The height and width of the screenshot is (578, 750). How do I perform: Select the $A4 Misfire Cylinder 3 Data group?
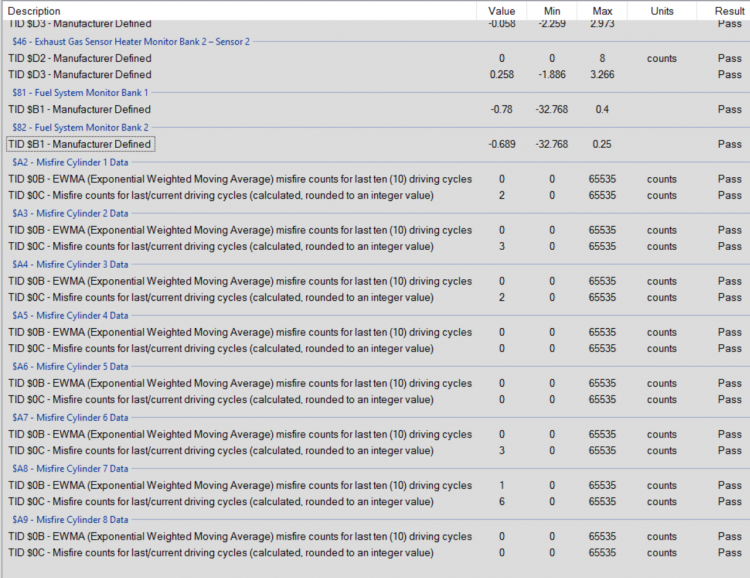coord(70,265)
